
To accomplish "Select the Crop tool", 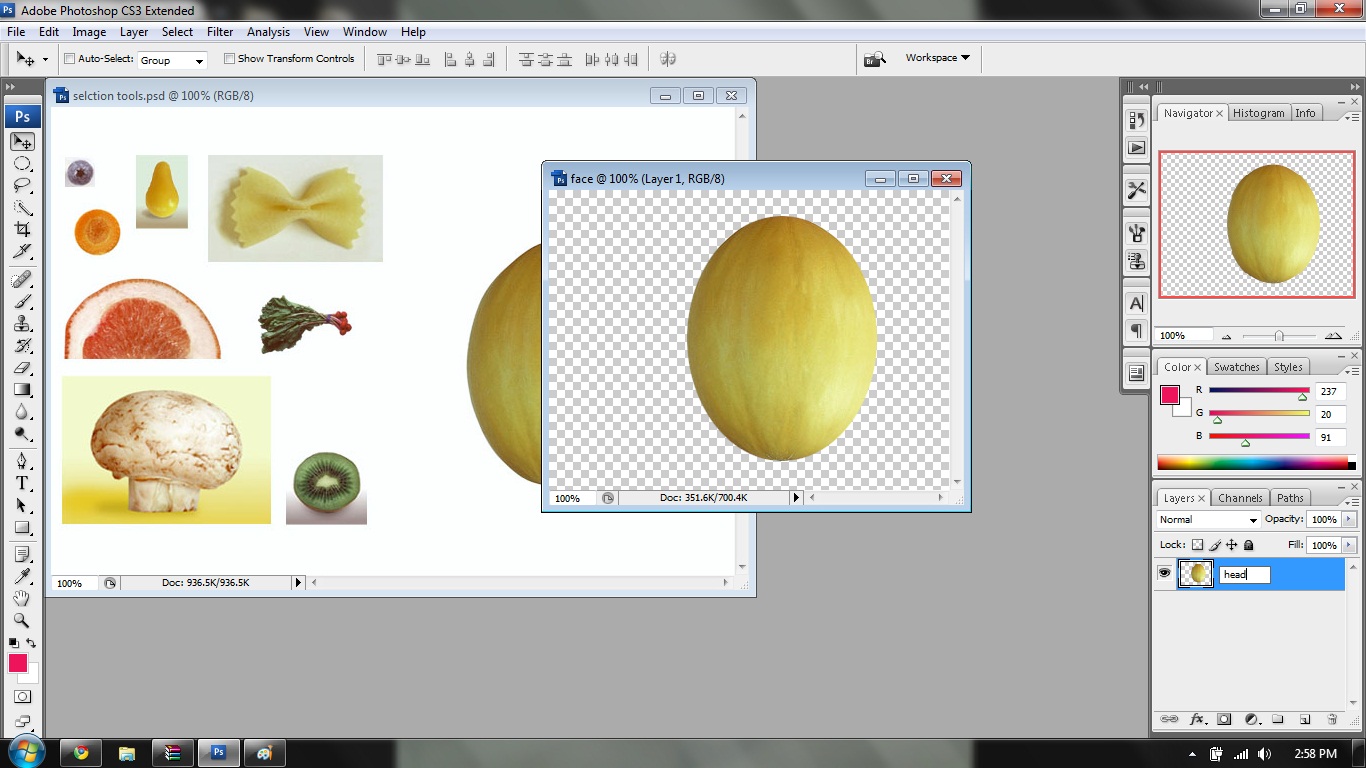I will [x=22, y=230].
